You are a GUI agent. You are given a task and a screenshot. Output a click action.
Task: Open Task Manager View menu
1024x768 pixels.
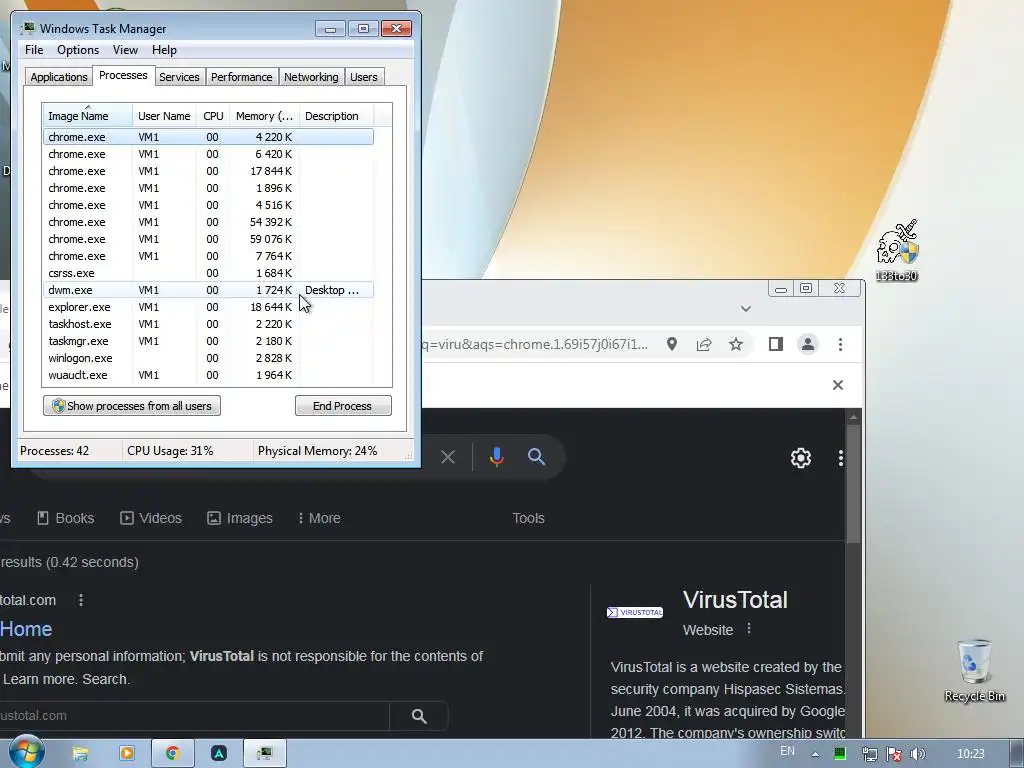pyautogui.click(x=125, y=50)
